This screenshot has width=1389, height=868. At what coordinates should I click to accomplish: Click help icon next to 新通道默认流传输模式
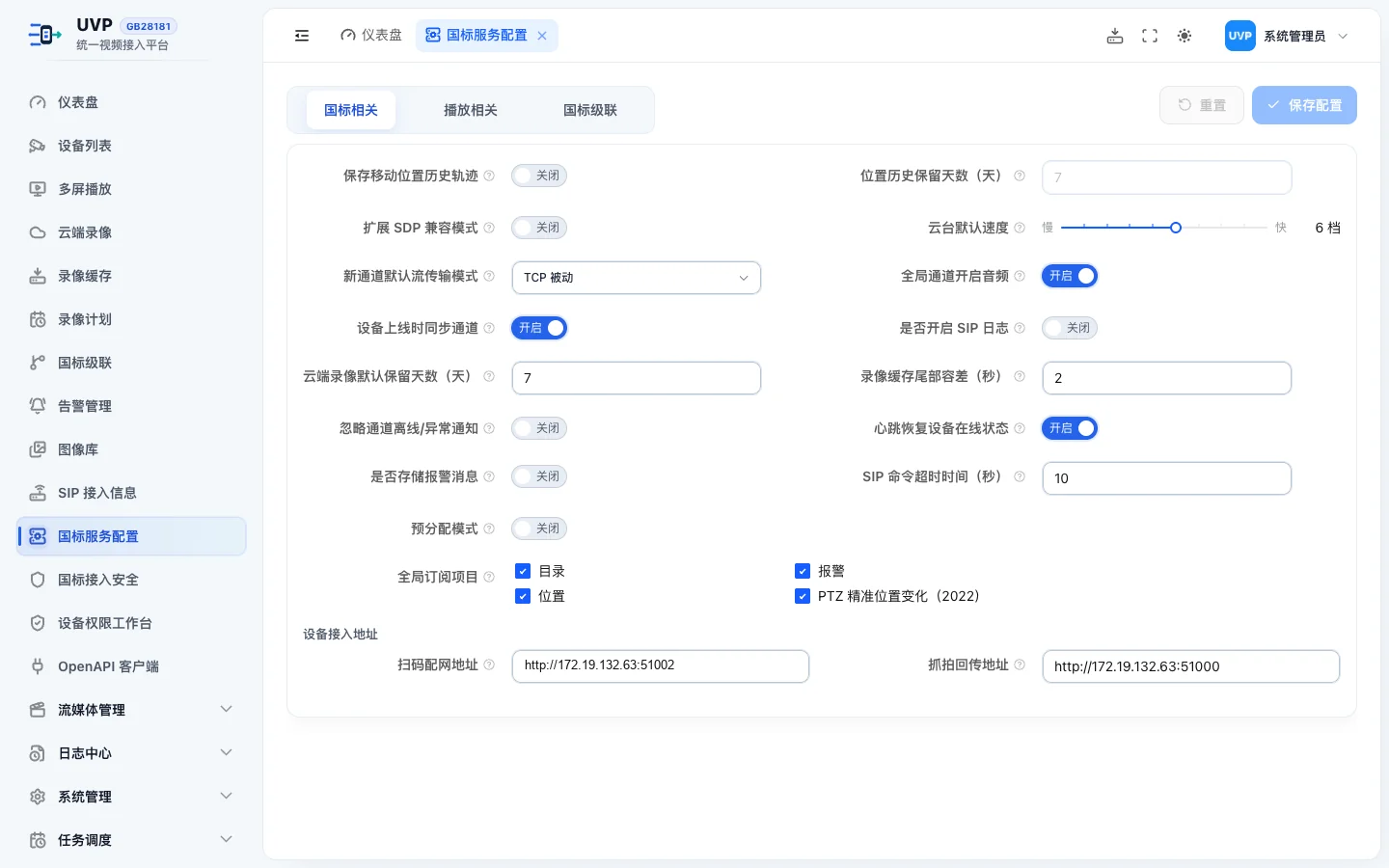[489, 276]
